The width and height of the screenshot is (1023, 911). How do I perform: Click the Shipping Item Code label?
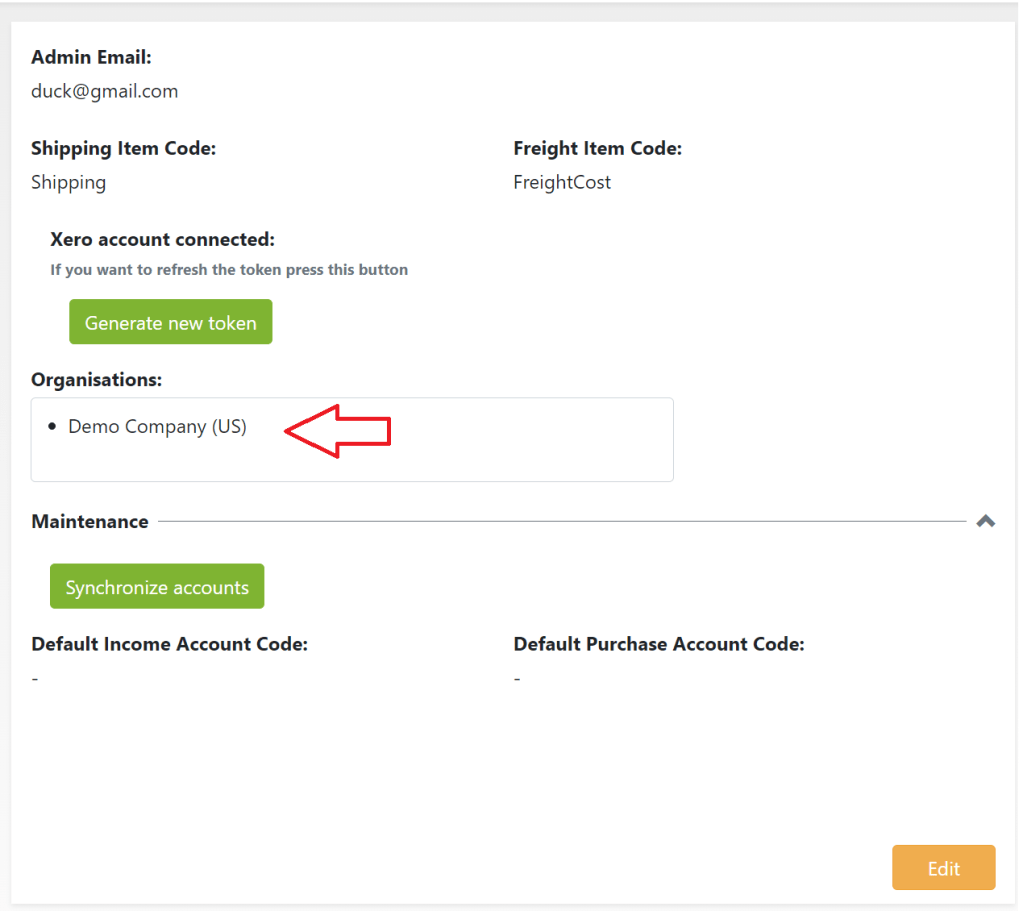pyautogui.click(x=123, y=148)
